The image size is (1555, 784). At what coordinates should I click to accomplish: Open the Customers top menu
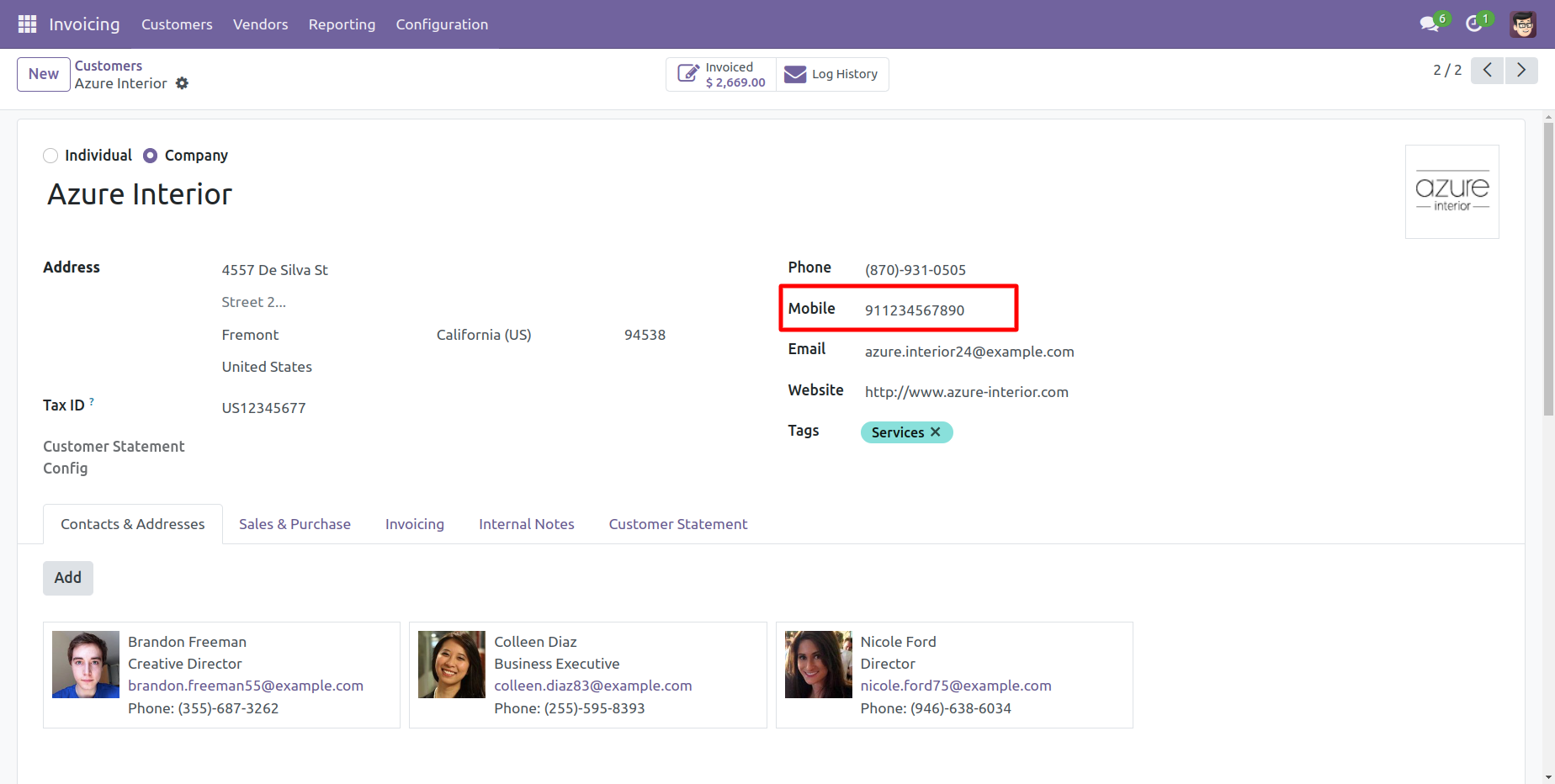pos(177,24)
